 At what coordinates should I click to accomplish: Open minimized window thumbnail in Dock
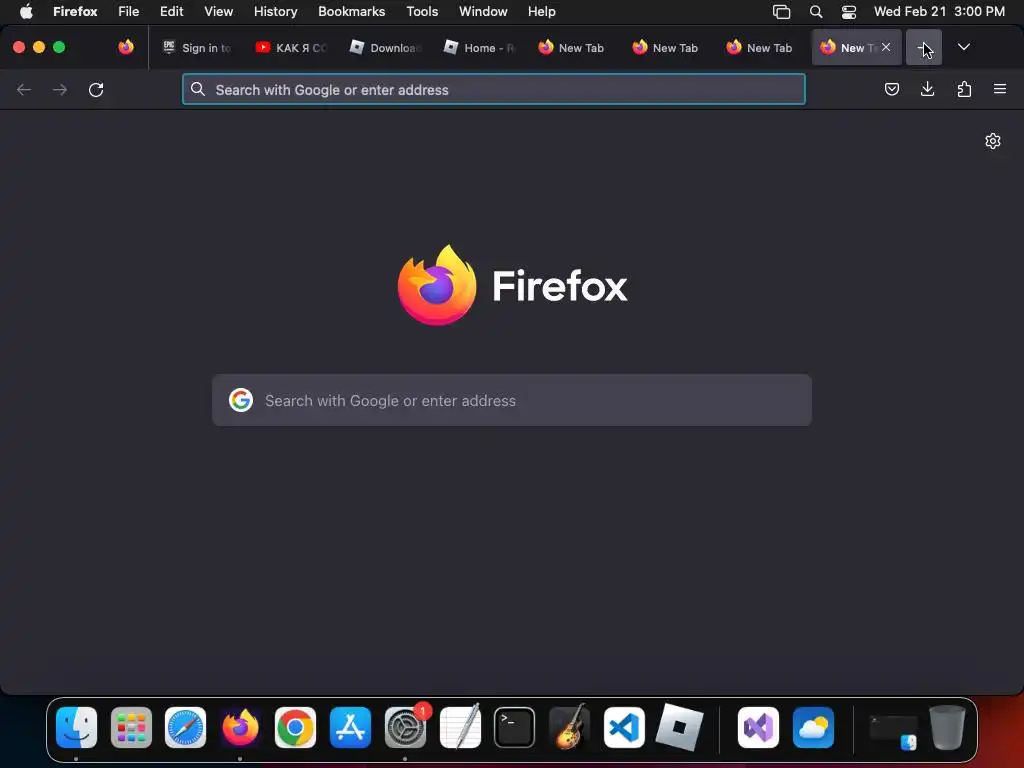pyautogui.click(x=893, y=730)
